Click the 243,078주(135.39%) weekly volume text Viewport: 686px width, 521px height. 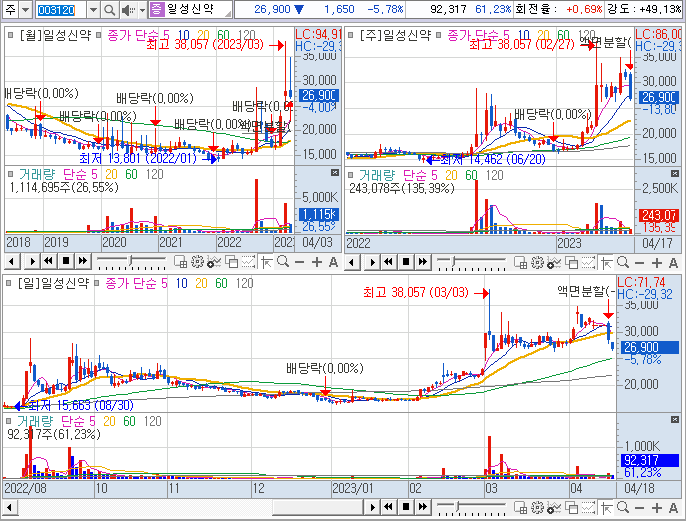[402, 189]
